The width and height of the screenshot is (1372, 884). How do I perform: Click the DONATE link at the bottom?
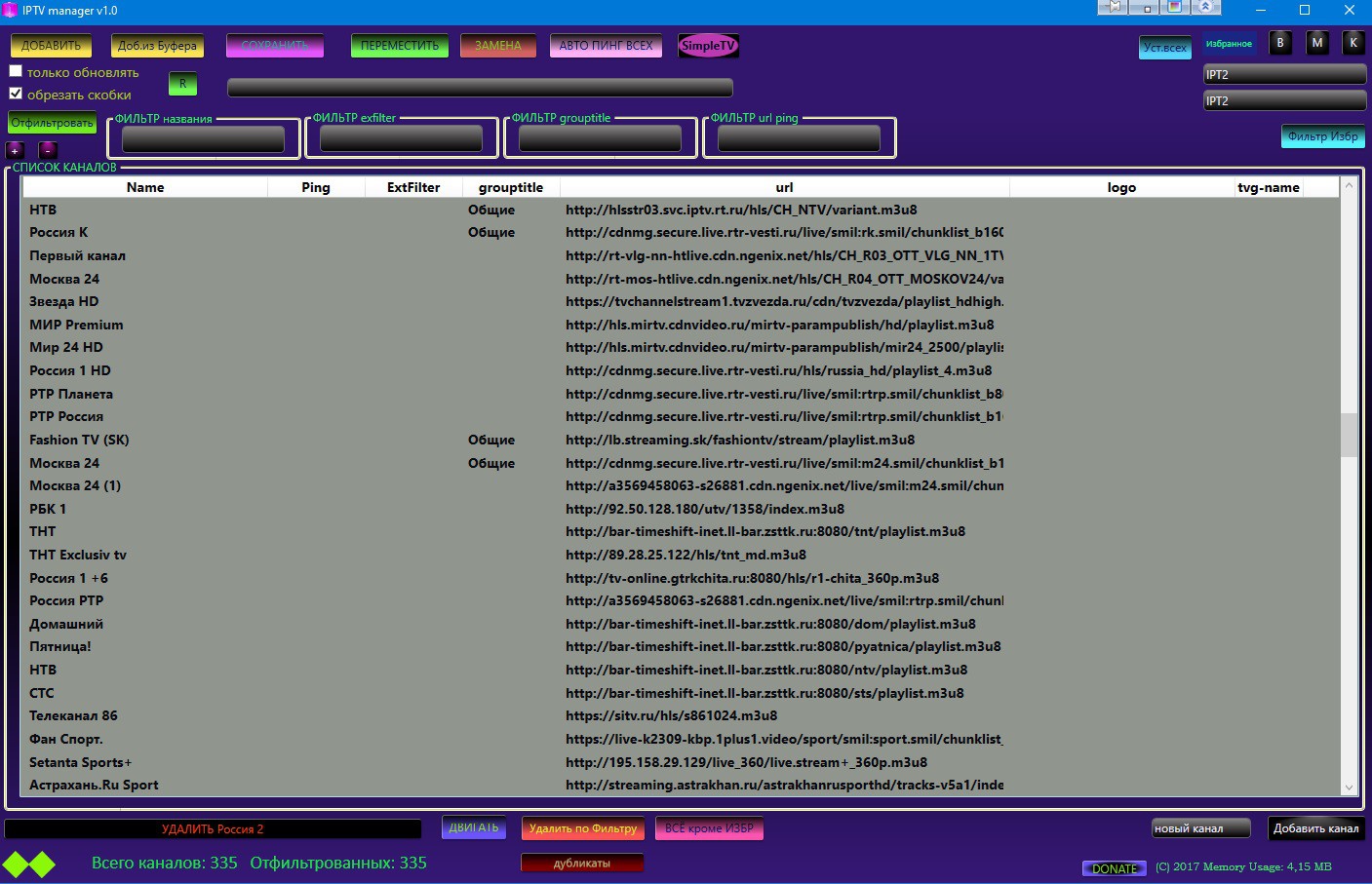pyautogui.click(x=1114, y=867)
